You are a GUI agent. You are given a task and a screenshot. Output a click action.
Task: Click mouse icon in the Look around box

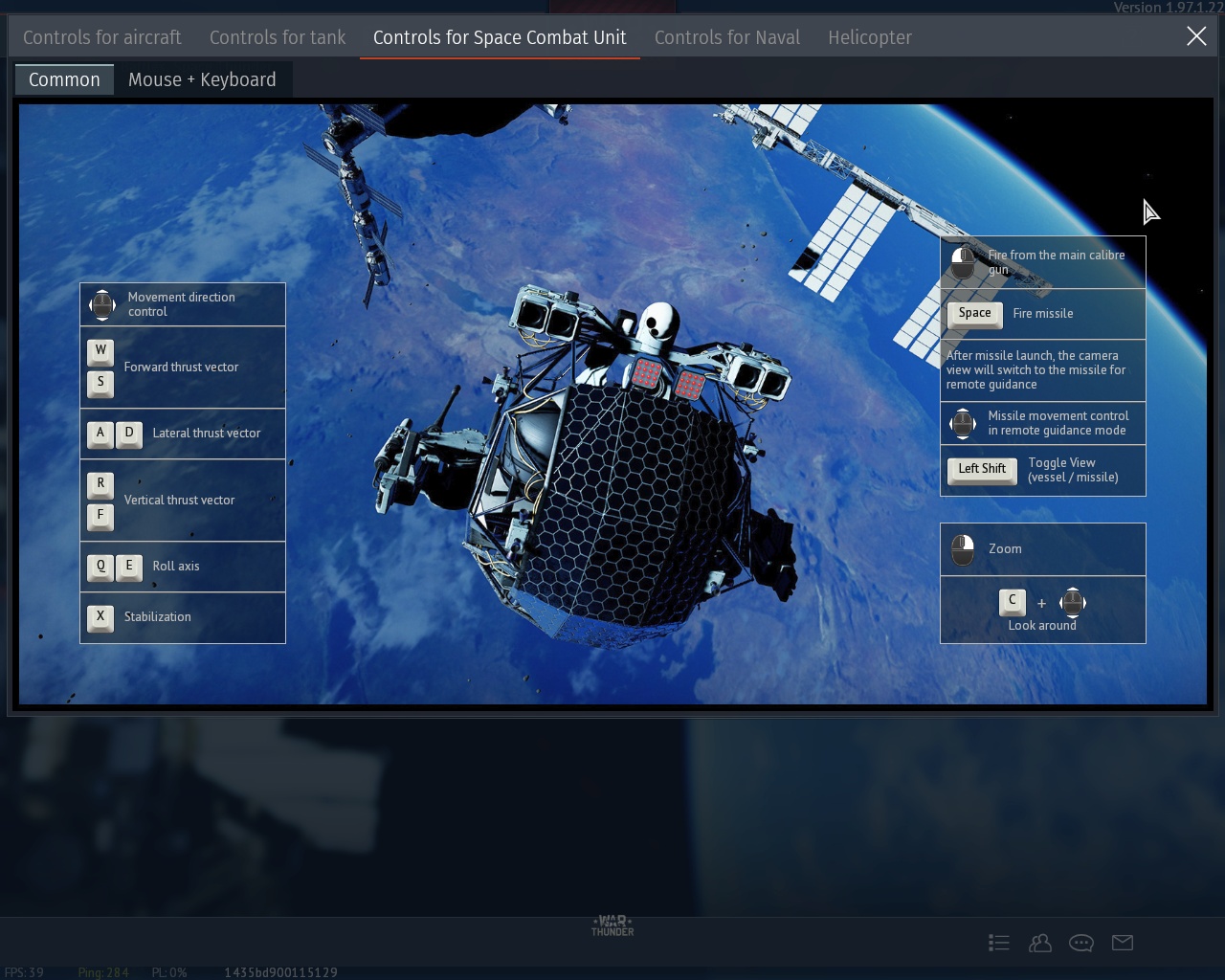pos(1073,603)
